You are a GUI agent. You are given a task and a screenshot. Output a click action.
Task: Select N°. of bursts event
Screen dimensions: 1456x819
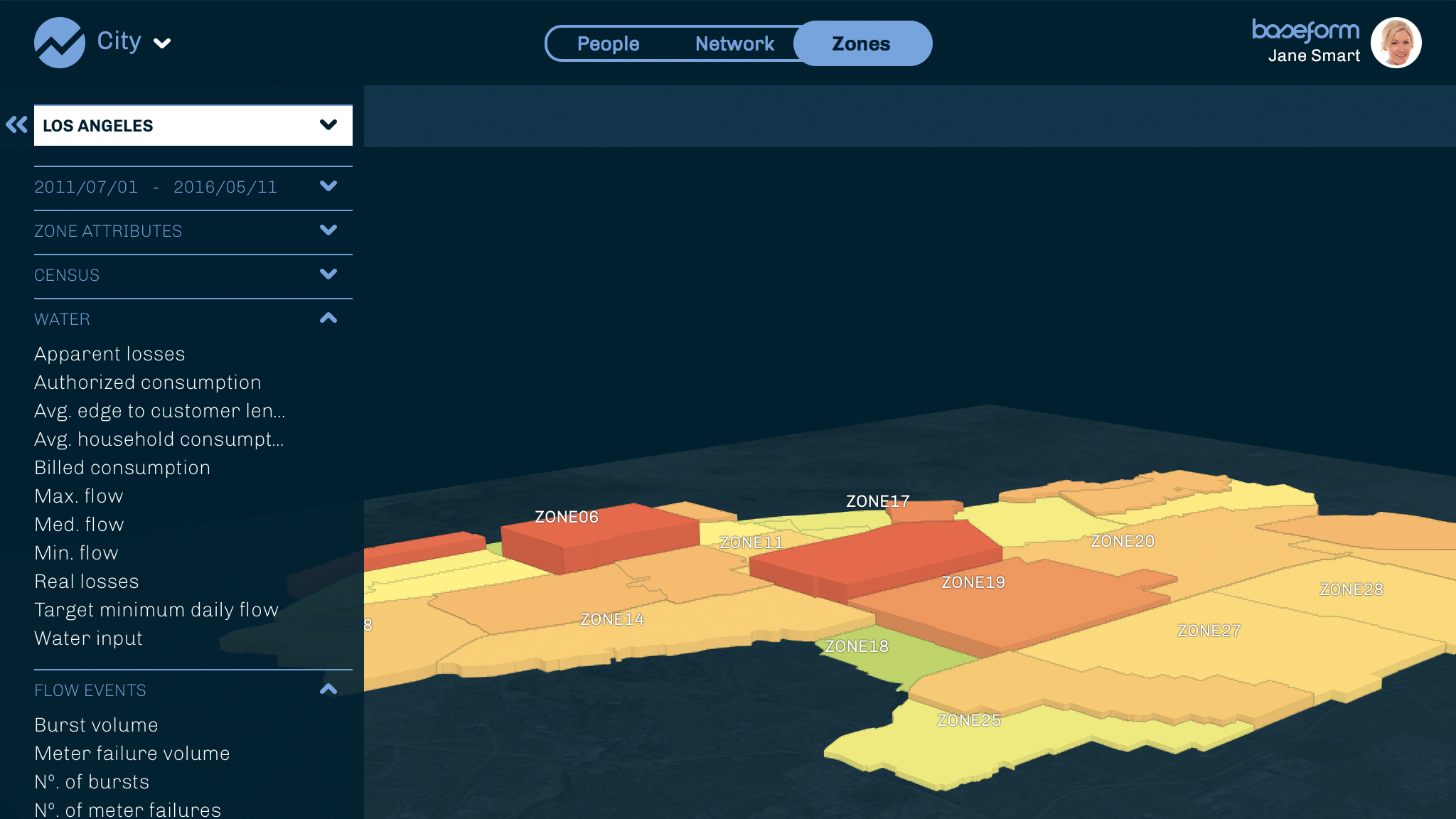click(92, 782)
